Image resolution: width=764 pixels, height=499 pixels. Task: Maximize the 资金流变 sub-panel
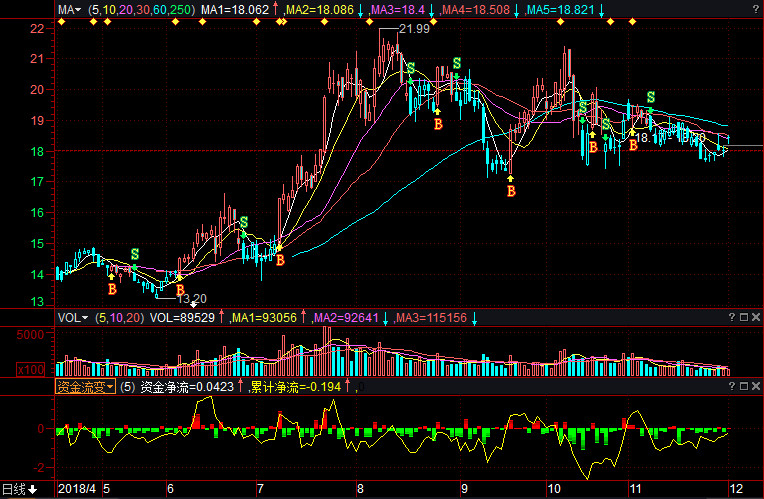[744, 386]
